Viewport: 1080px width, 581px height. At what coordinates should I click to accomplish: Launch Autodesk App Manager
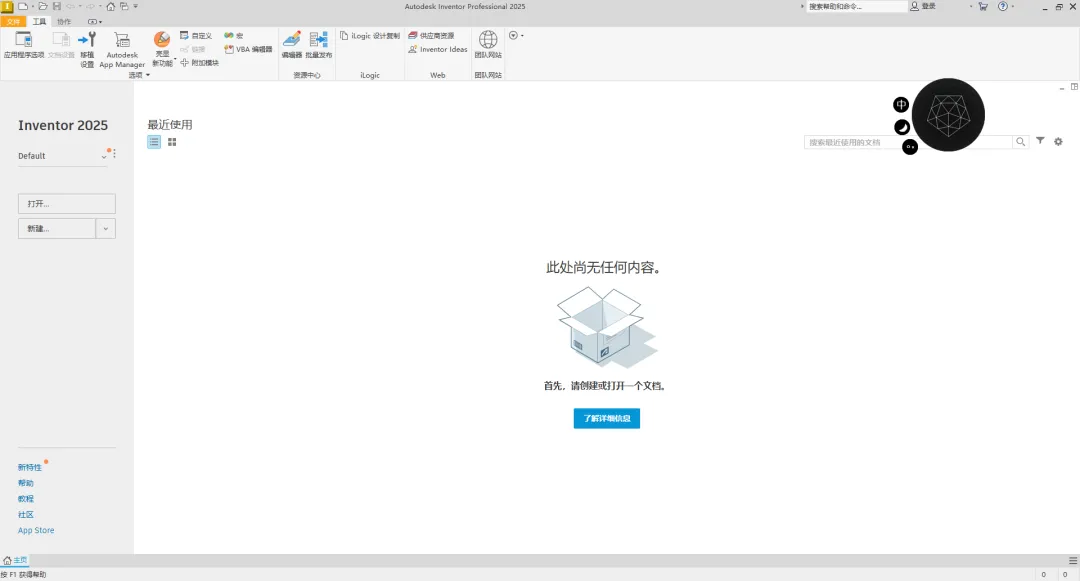pyautogui.click(x=122, y=50)
